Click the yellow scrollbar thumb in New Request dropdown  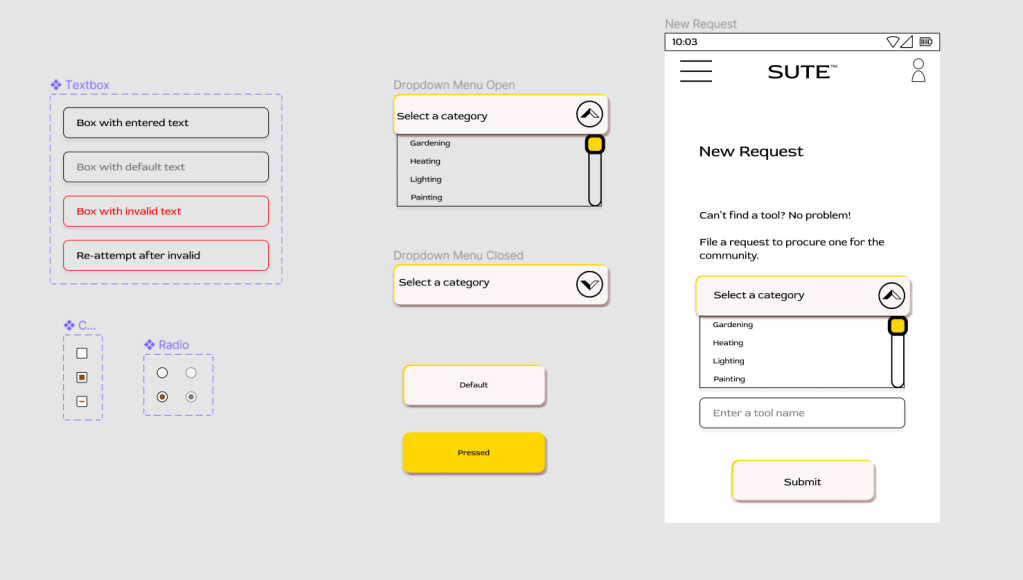[x=897, y=326]
